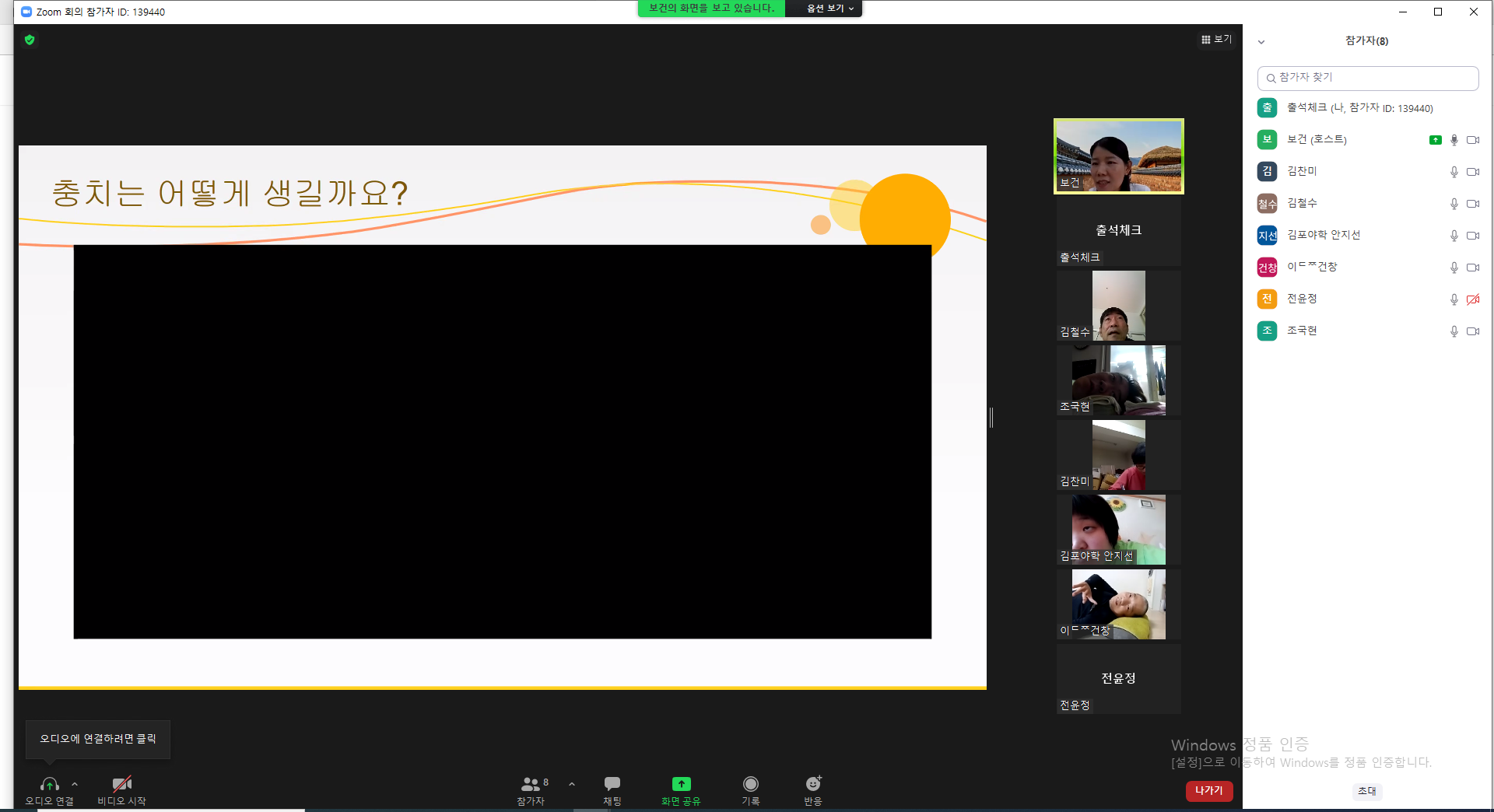This screenshot has width=1494, height=812.
Task: Click the 참가자 찾기 search field
Action: (x=1368, y=78)
